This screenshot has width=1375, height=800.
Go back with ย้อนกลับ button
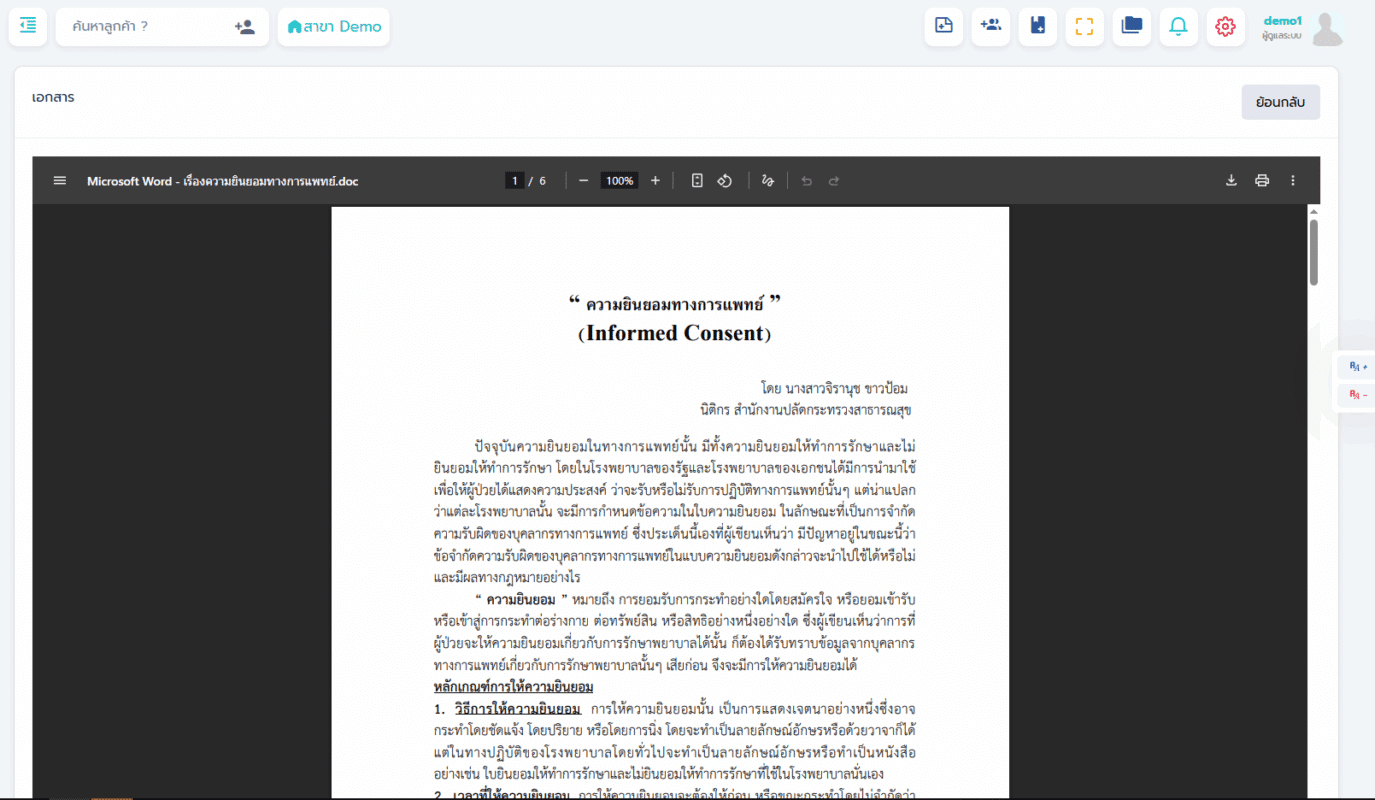(1281, 102)
